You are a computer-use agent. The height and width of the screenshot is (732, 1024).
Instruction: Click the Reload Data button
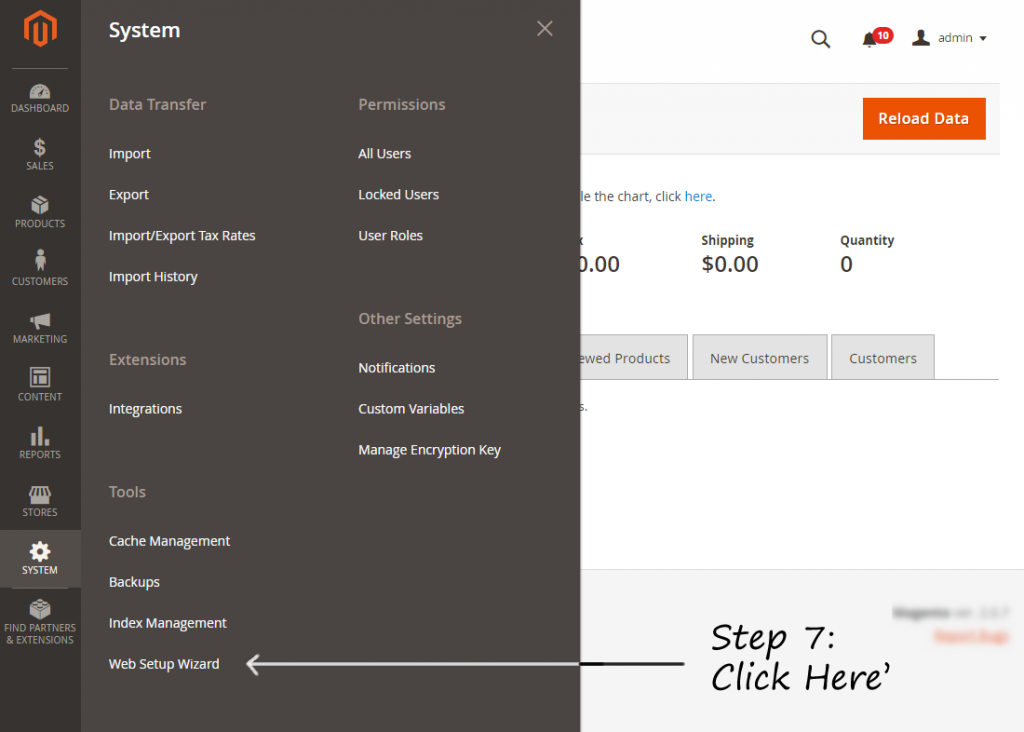pyautogui.click(x=923, y=119)
